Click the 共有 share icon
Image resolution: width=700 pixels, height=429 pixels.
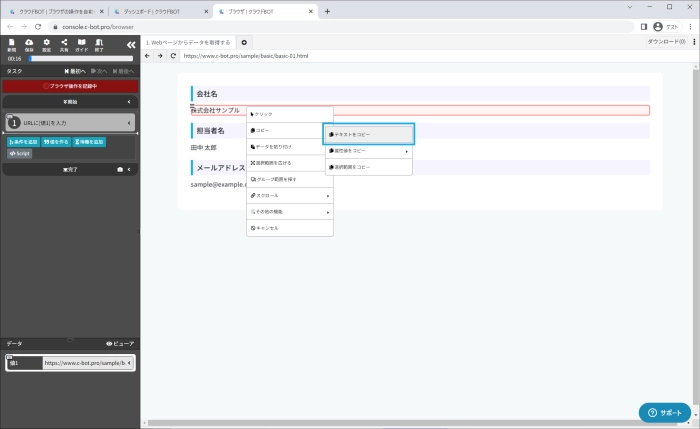tap(64, 44)
